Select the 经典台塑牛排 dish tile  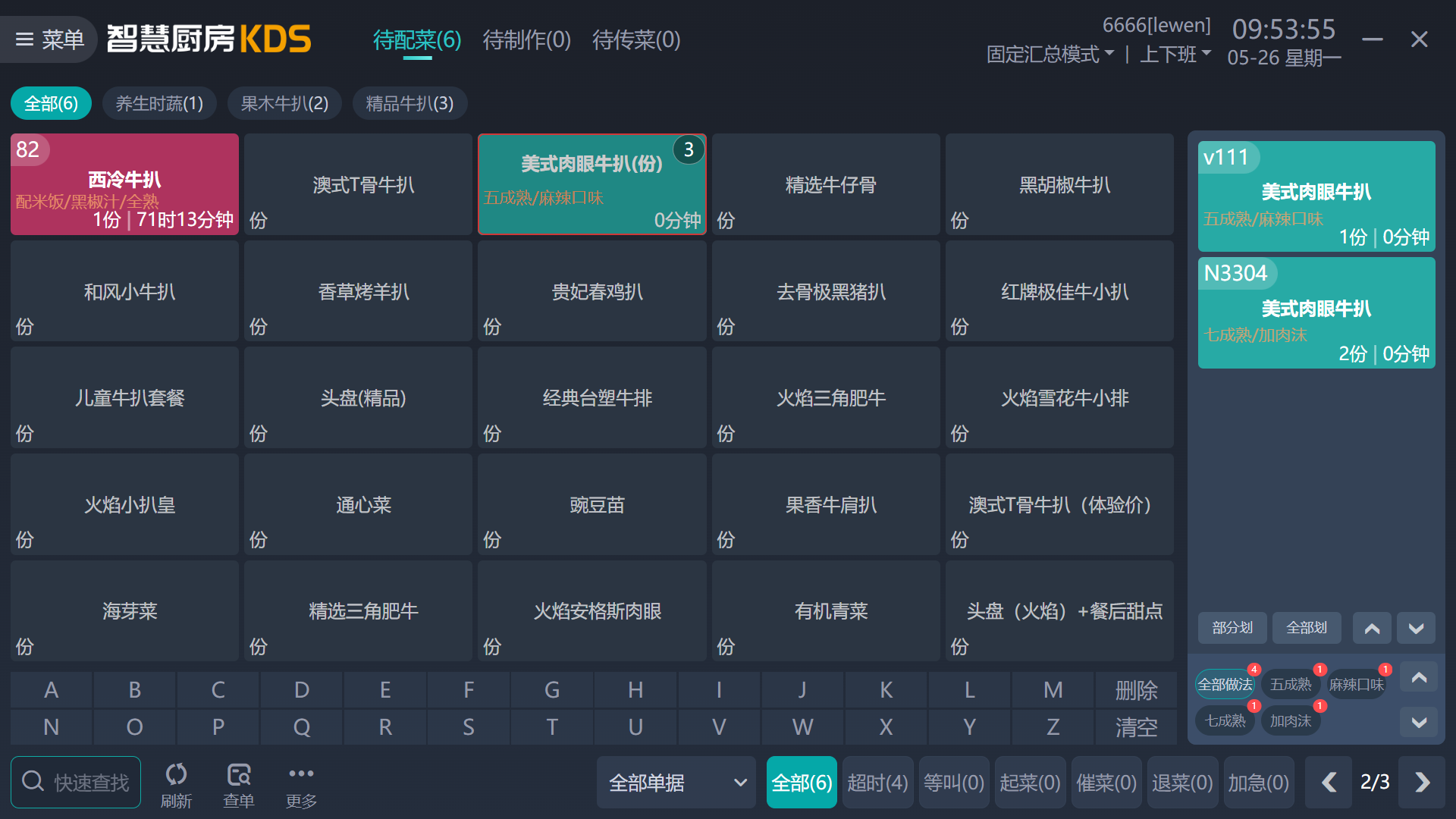coord(591,397)
